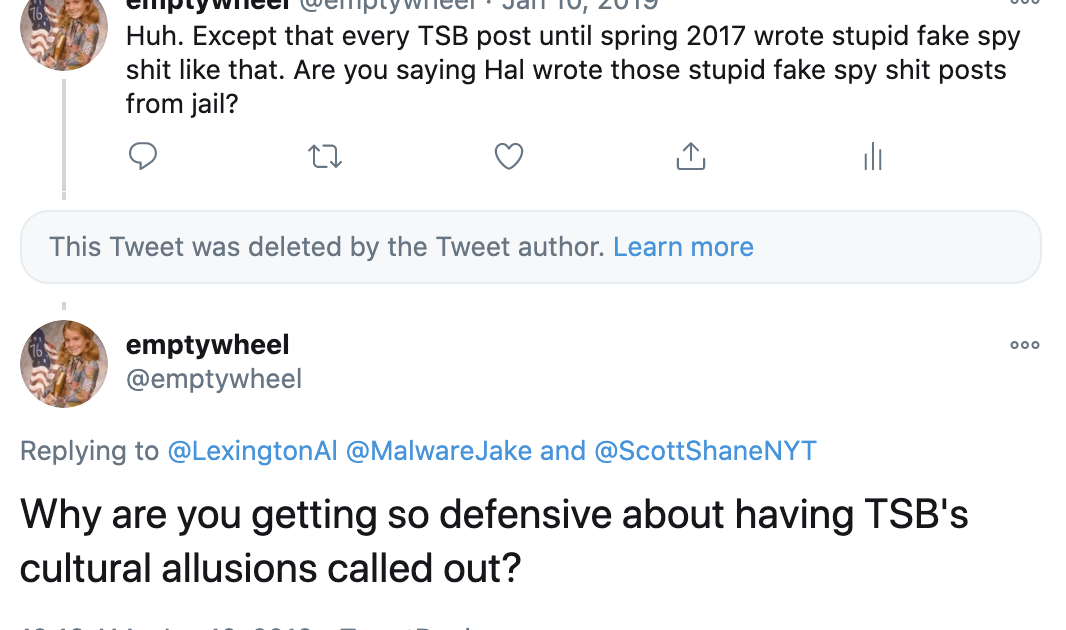Viewport: 1066px width, 630px height.
Task: Open the Jan 10, 2019 tweet date
Action: point(580,4)
